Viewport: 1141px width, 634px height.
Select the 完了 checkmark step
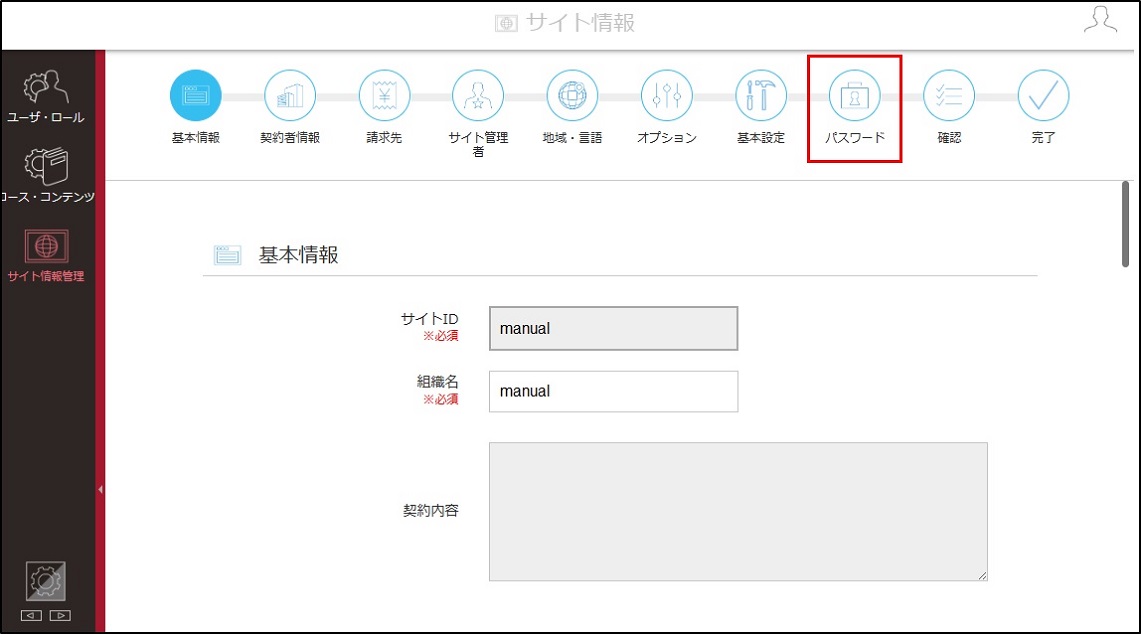point(1043,95)
